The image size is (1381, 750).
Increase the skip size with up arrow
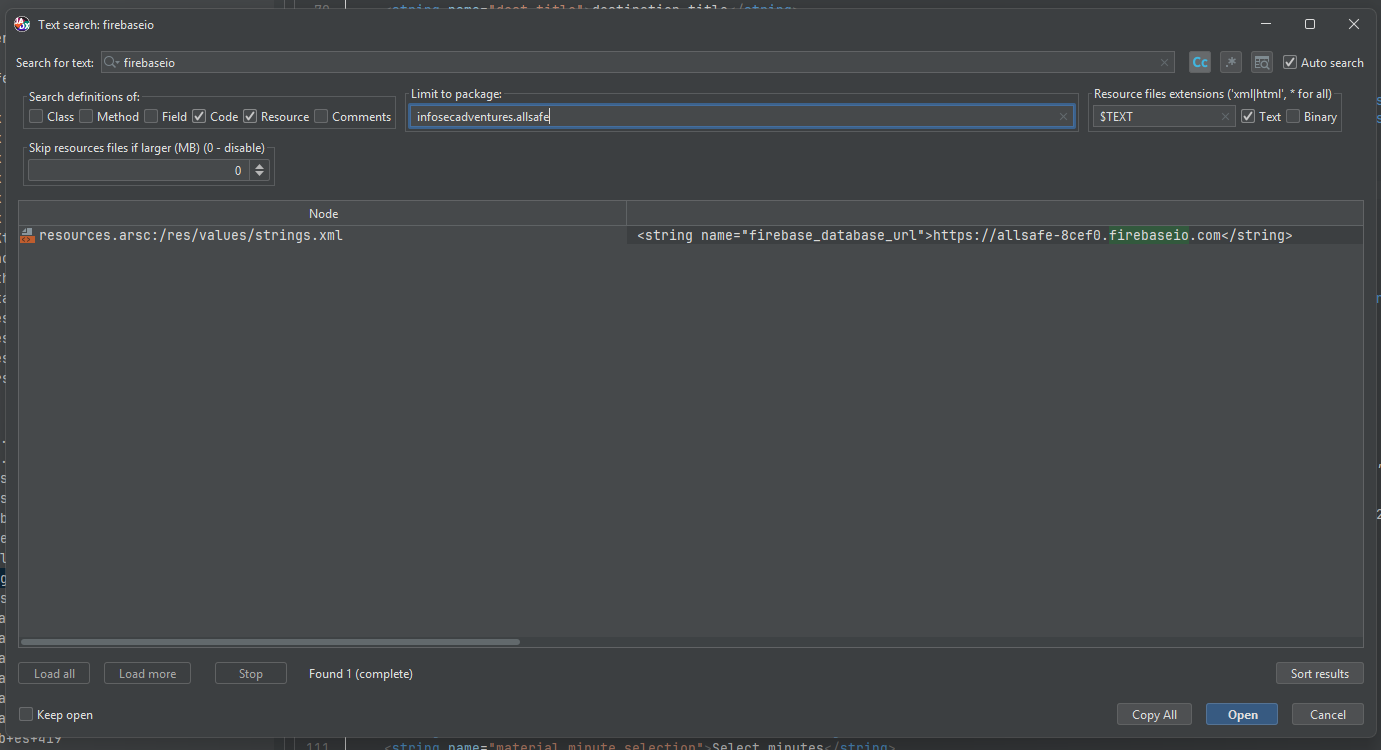(x=260, y=166)
